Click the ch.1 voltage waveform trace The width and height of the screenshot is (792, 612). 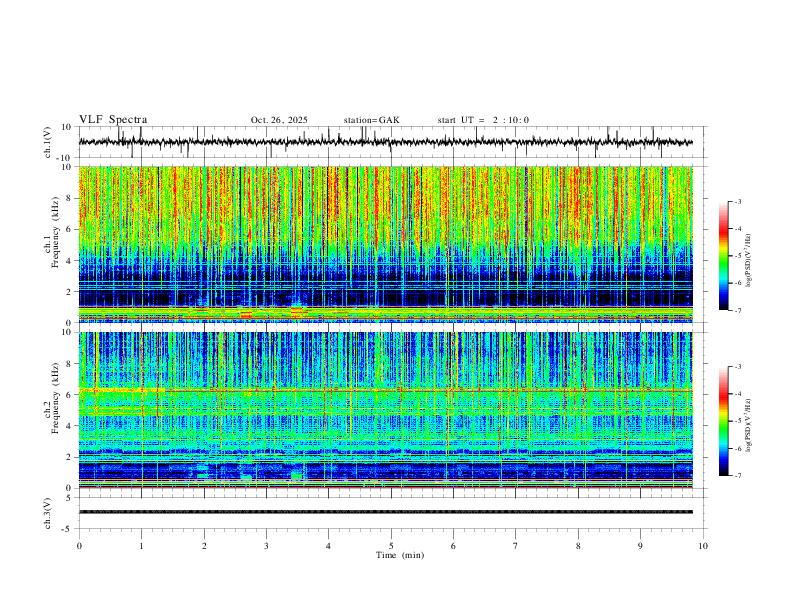point(385,142)
